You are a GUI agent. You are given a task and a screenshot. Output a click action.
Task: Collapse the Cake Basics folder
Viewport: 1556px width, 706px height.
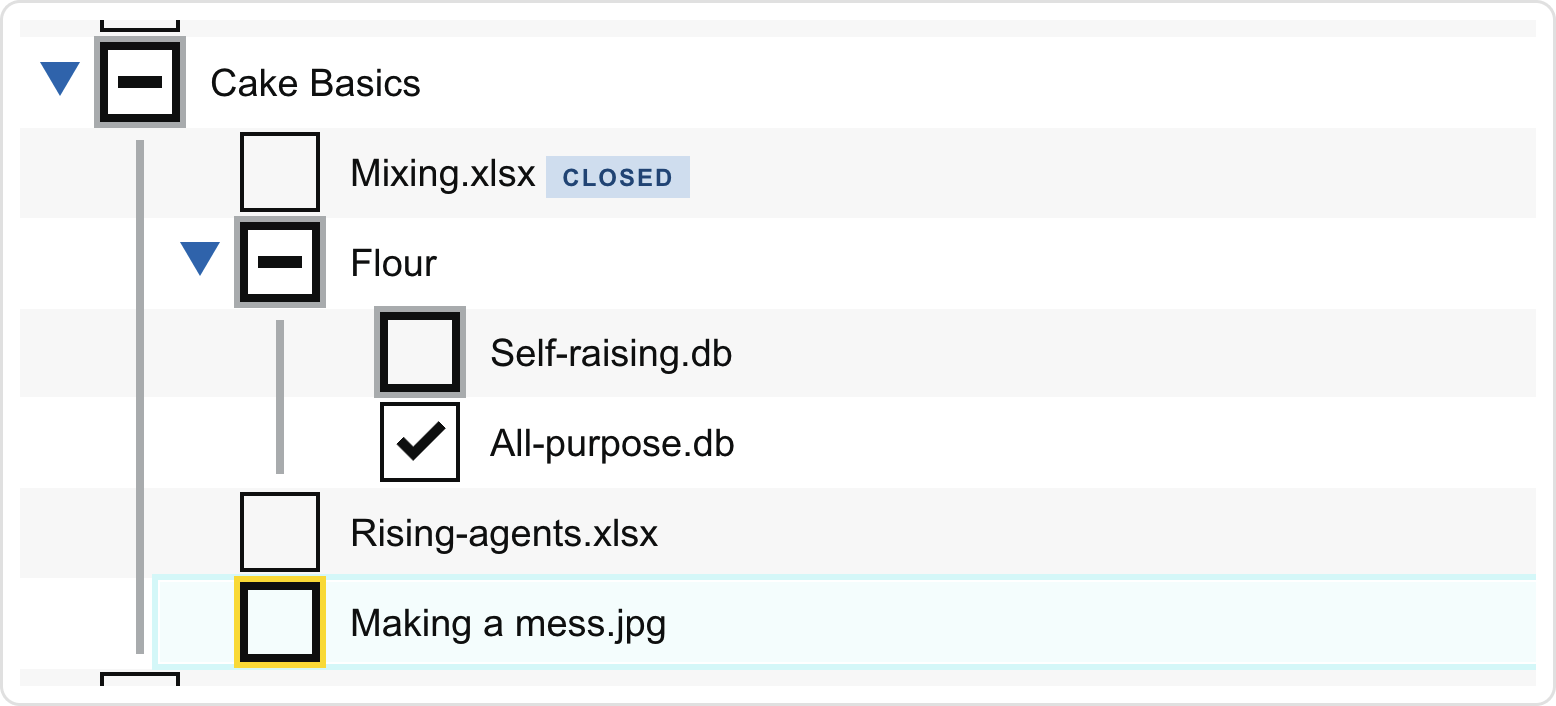(60, 79)
